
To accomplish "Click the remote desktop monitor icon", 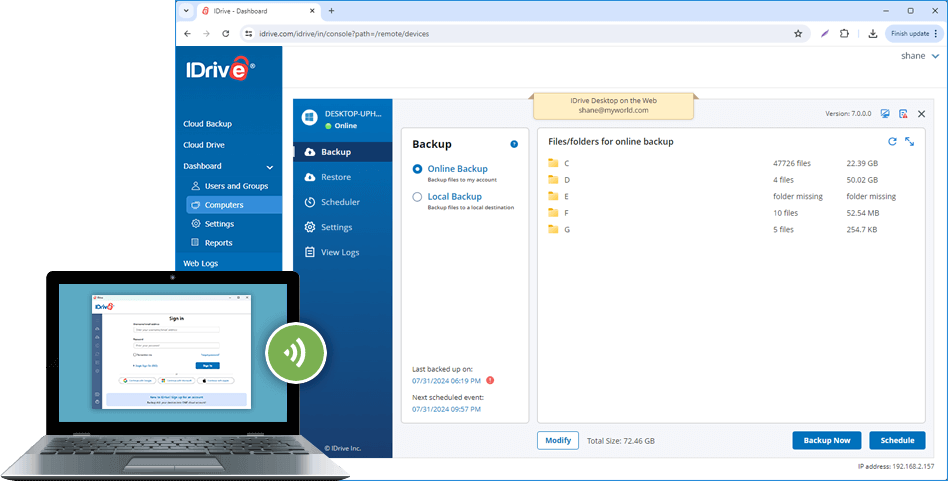I will pos(886,114).
